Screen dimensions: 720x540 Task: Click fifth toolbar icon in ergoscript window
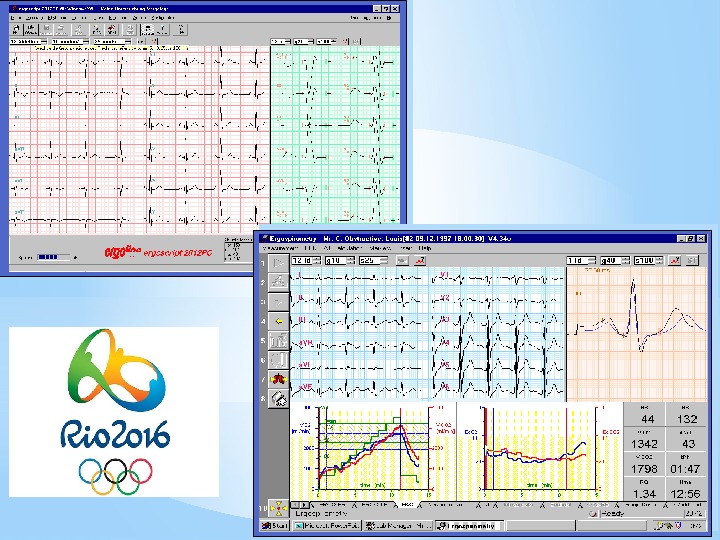tap(79, 30)
